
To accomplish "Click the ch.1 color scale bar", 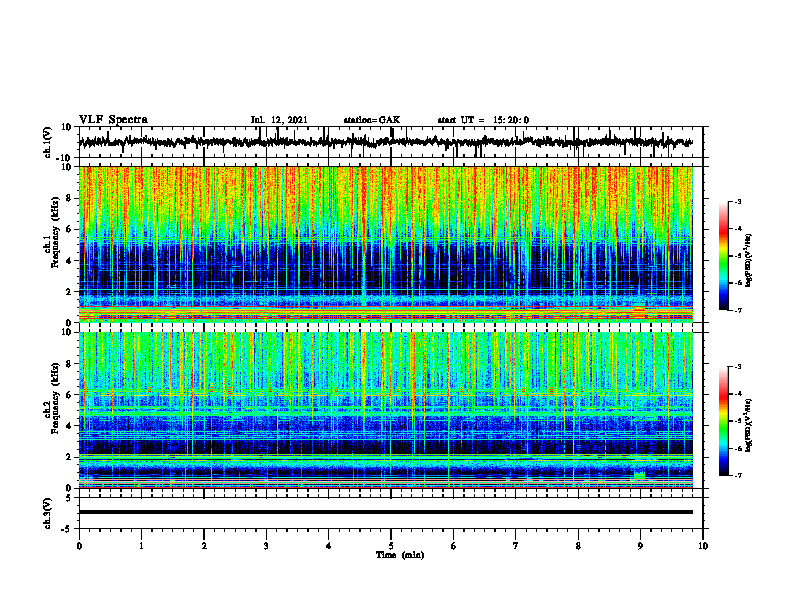I will click(723, 256).
